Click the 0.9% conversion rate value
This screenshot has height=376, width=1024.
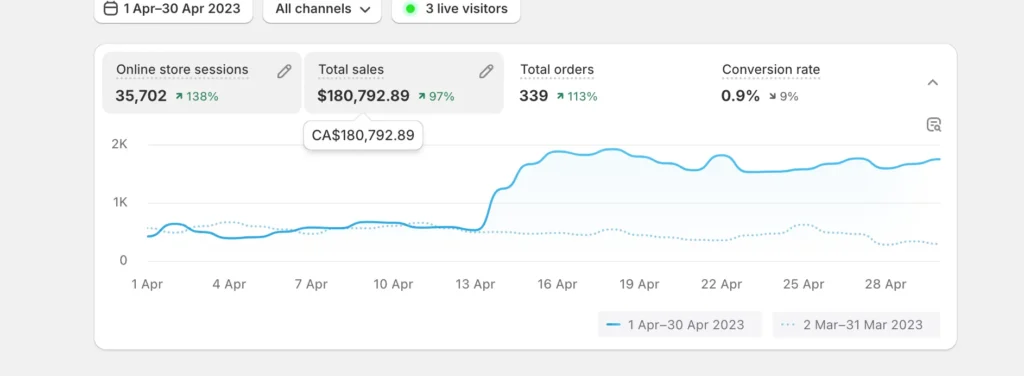[741, 96]
